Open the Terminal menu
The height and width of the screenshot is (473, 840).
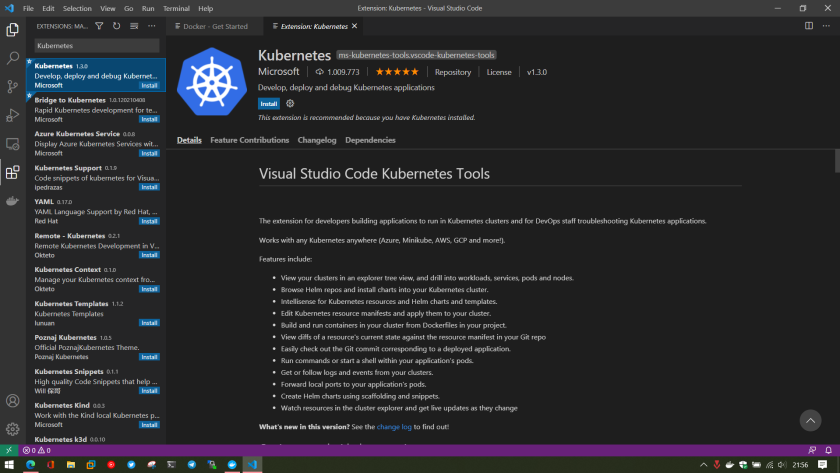pyautogui.click(x=176, y=8)
